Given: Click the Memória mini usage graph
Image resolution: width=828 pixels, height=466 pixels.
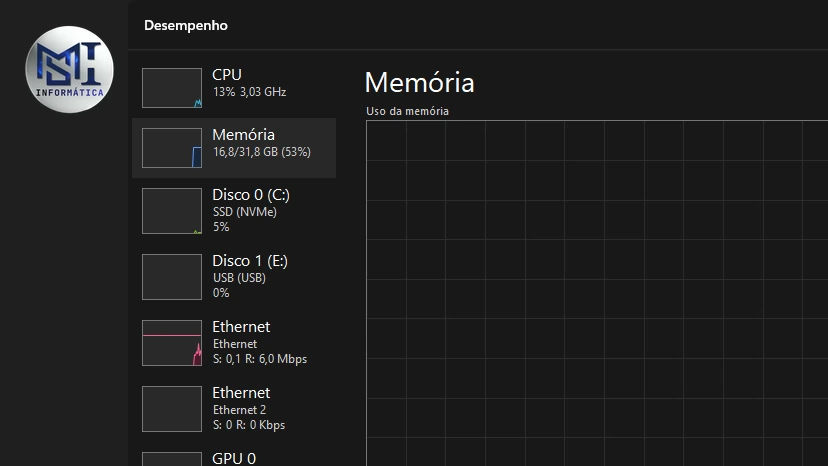Looking at the screenshot, I should pyautogui.click(x=172, y=148).
